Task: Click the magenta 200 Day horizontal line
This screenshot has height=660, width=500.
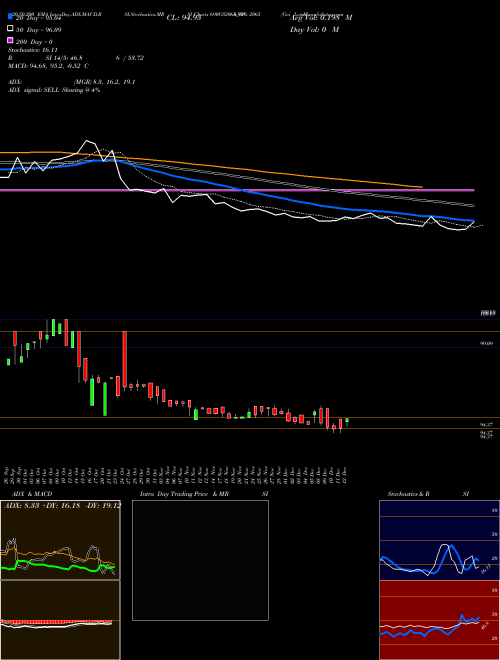Action: point(237,190)
